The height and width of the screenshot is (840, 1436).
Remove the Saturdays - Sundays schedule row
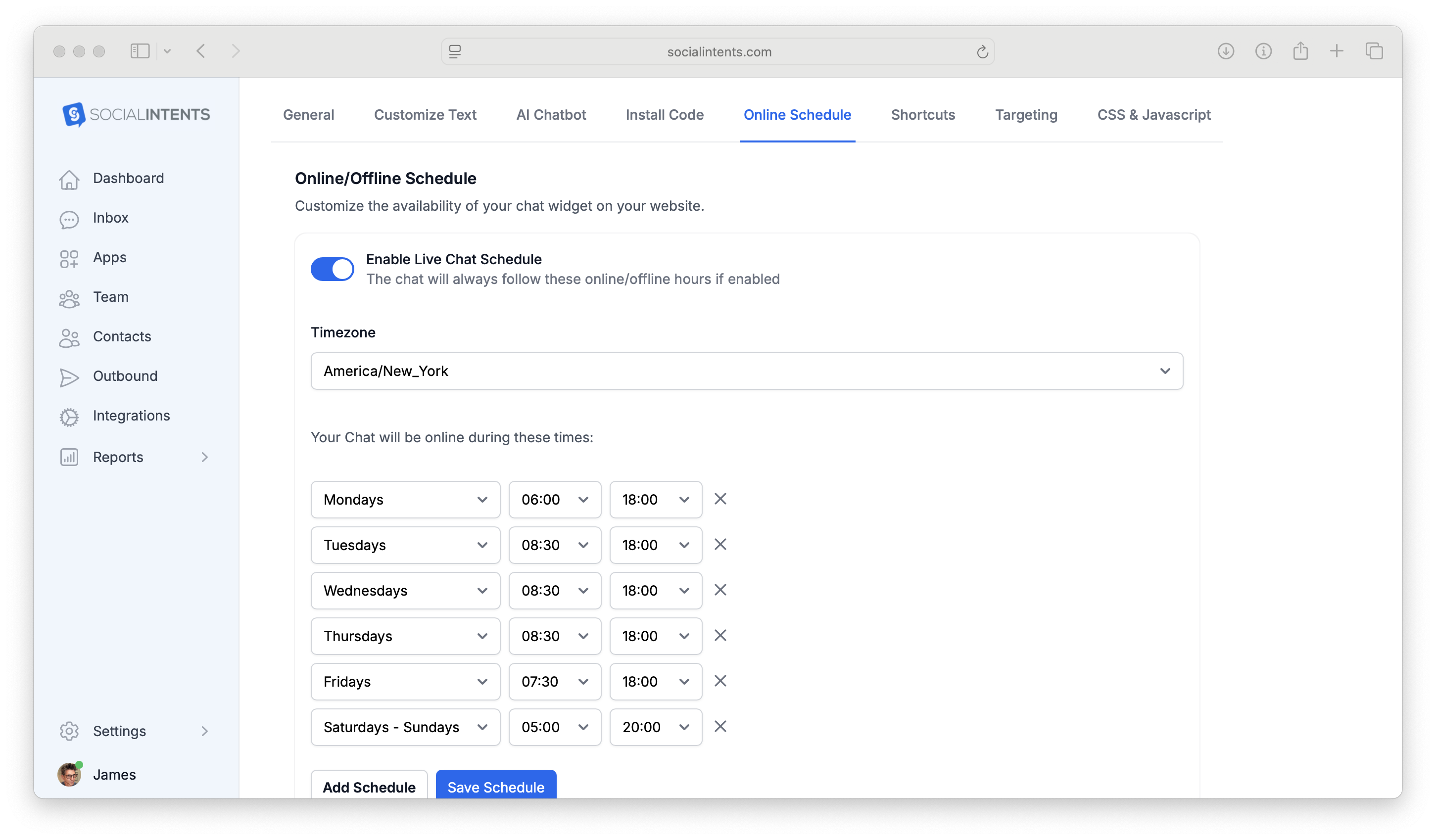coord(719,726)
